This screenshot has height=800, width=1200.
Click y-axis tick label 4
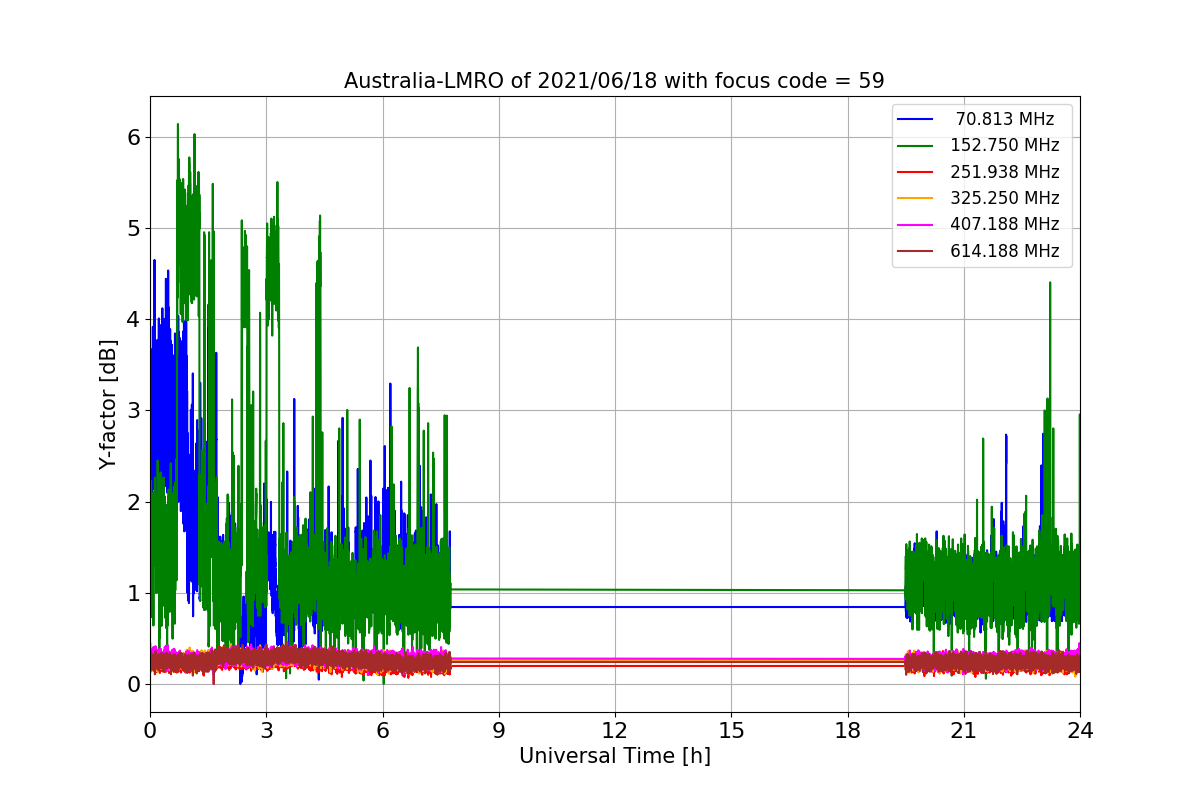[x=134, y=320]
